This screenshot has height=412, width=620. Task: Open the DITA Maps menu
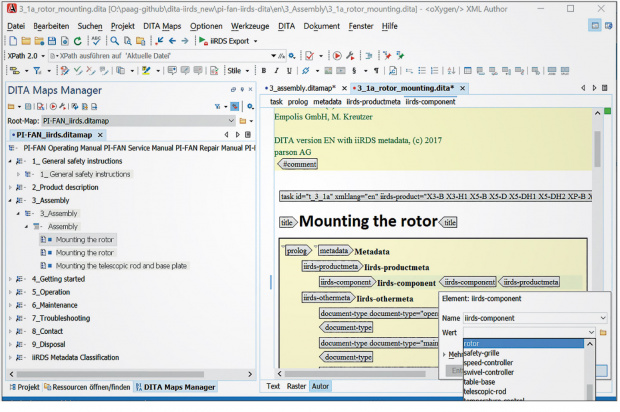[x=162, y=25]
